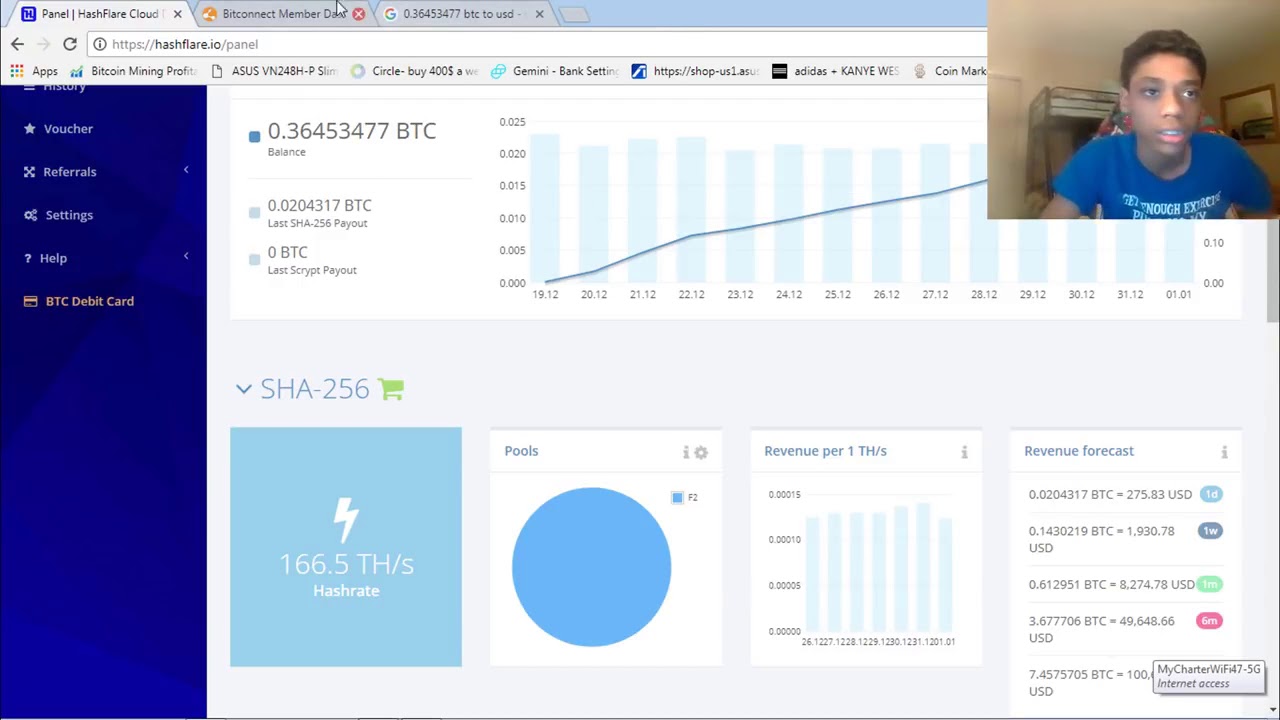Click 3.677706 BTC = 49,648.66 USD forecast

tap(1102, 629)
